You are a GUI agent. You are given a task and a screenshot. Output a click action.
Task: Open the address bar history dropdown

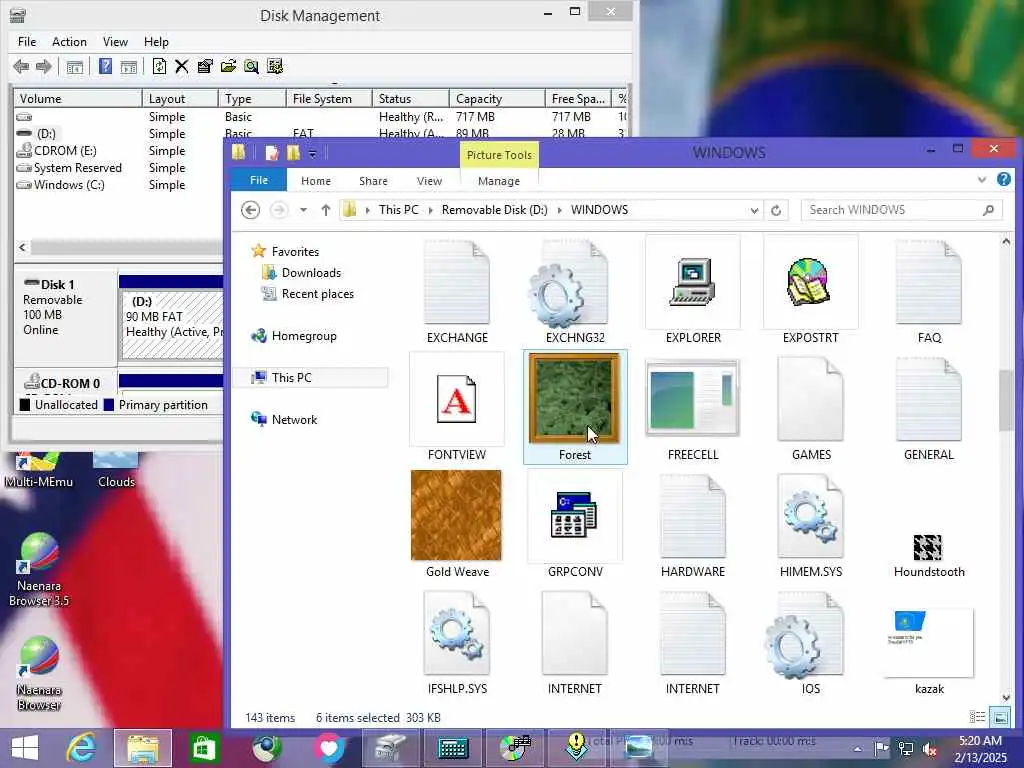pos(754,210)
